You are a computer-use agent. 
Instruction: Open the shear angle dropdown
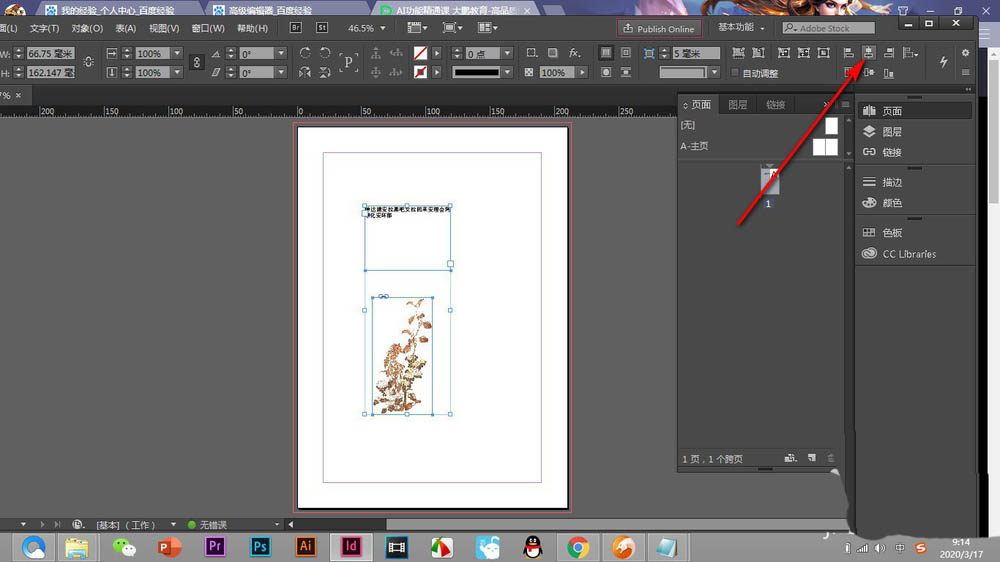281,72
